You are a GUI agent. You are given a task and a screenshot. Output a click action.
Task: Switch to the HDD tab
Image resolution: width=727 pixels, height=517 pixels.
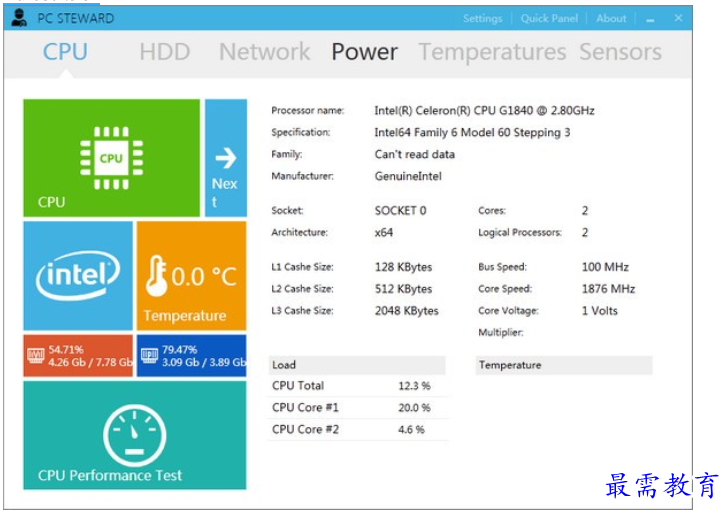pos(165,51)
